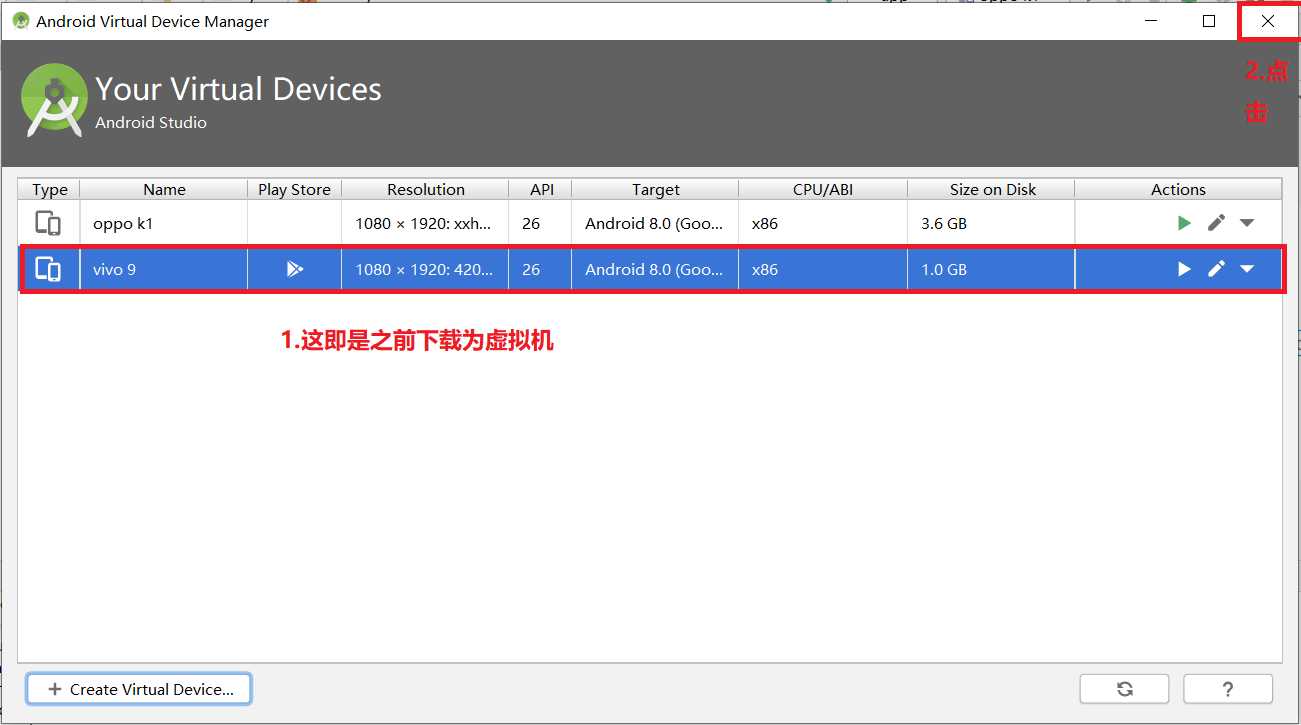Image resolution: width=1301 pixels, height=725 pixels.
Task: Maximize the Android Virtual Device Manager window
Action: [1209, 21]
